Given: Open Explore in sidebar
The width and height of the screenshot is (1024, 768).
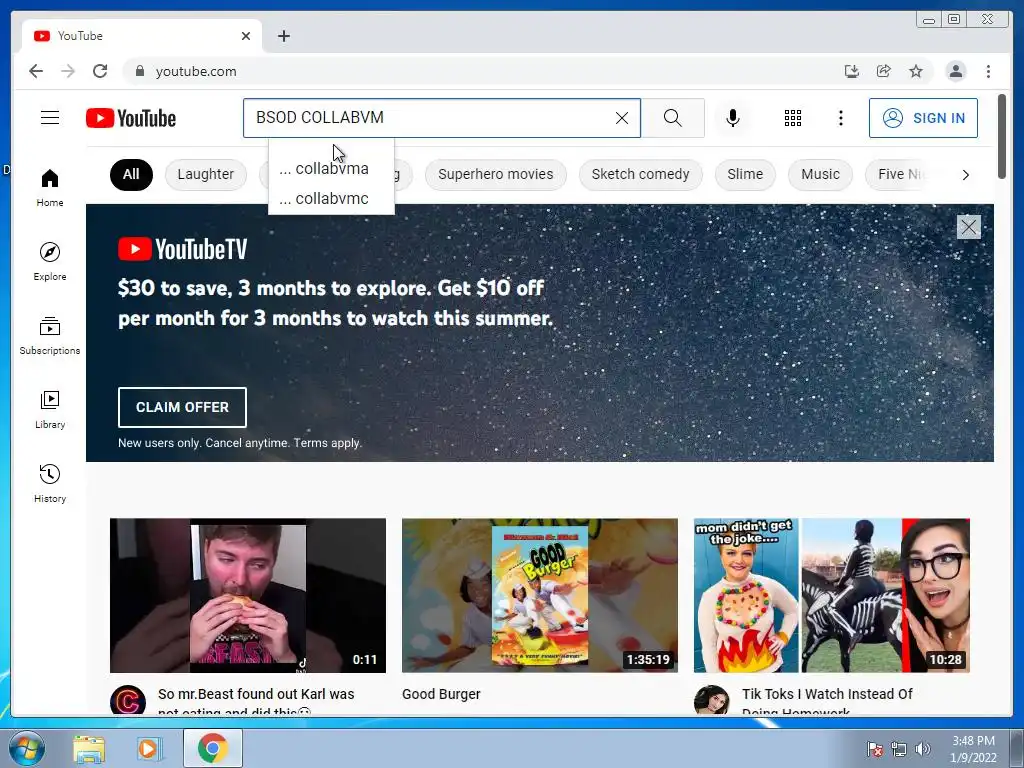Looking at the screenshot, I should [50, 261].
